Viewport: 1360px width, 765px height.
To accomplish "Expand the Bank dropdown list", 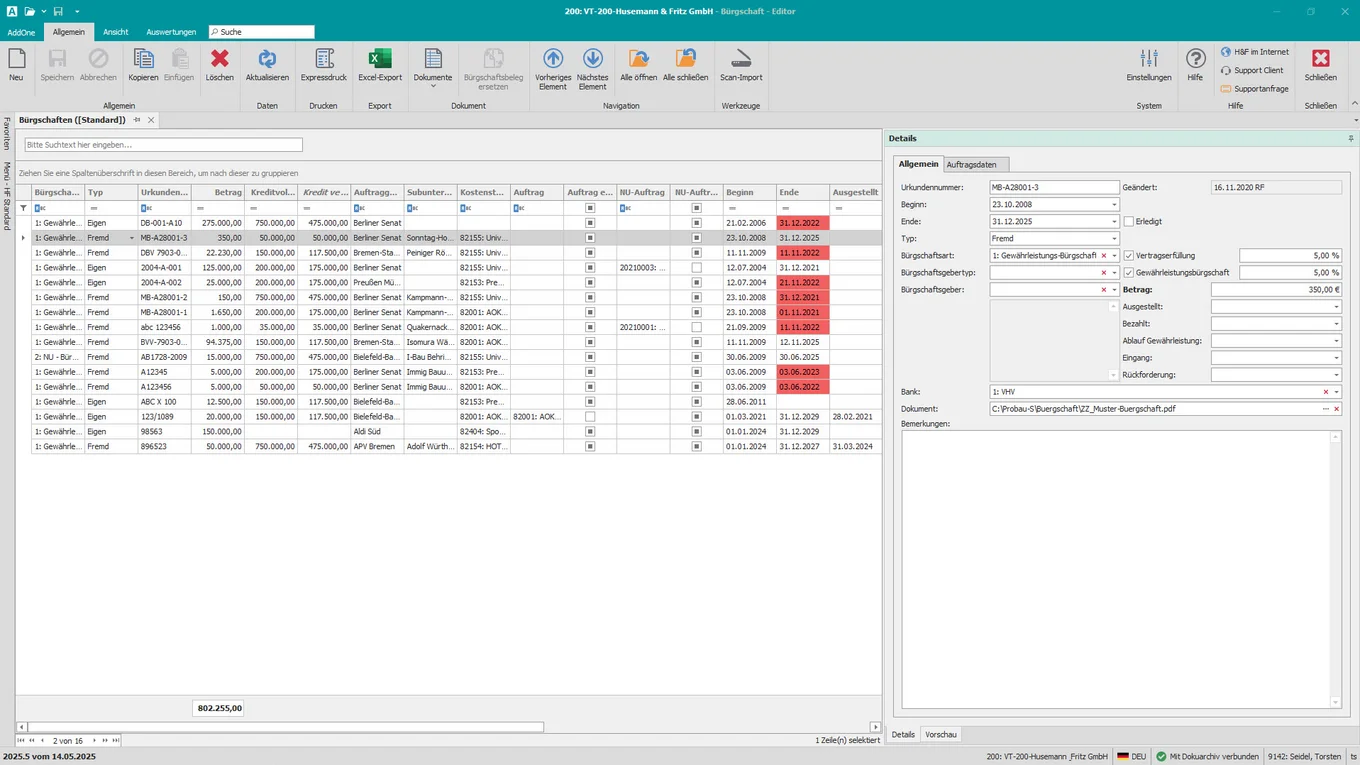I will (x=1336, y=392).
